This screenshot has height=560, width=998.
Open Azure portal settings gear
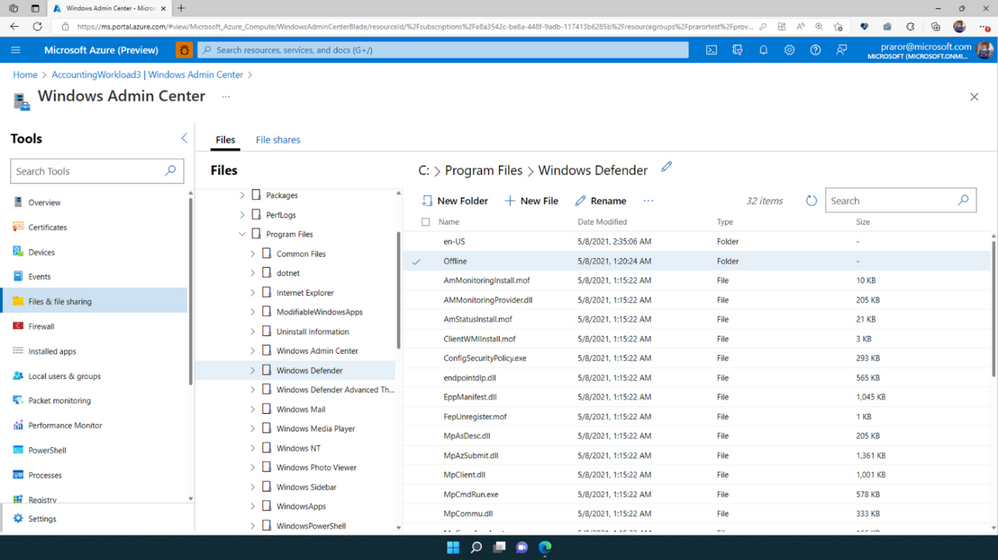[x=789, y=50]
